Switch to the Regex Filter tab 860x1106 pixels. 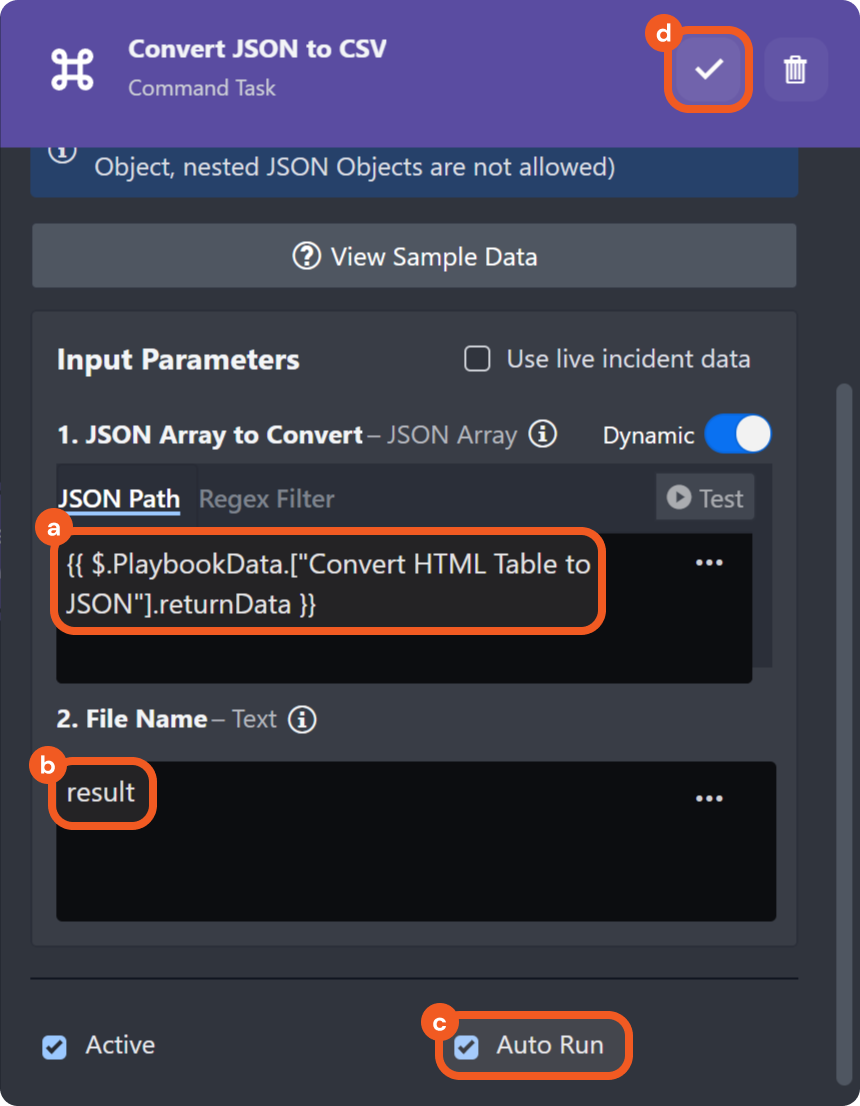pyautogui.click(x=266, y=498)
